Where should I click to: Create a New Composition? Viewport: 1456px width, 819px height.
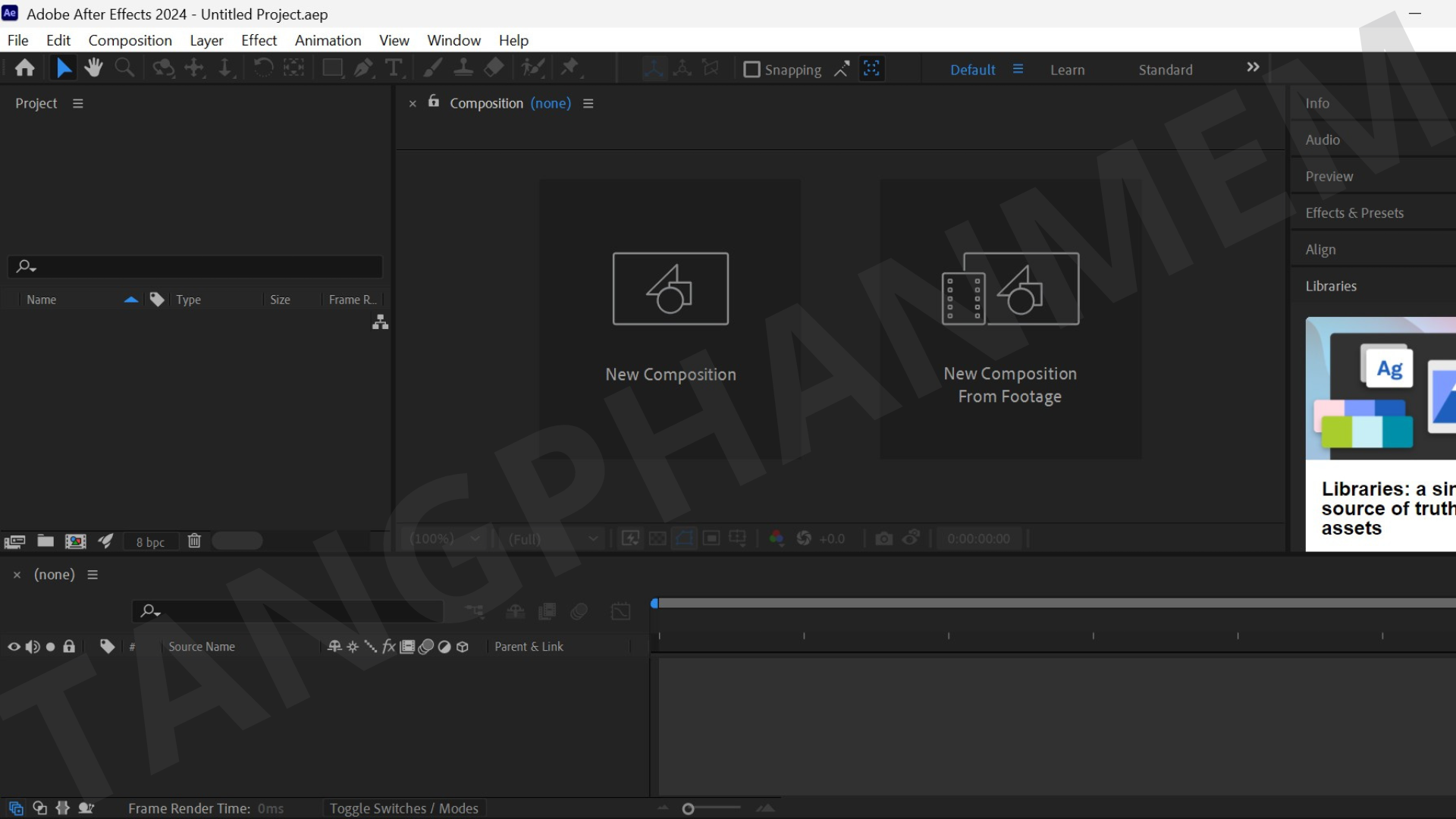670,318
